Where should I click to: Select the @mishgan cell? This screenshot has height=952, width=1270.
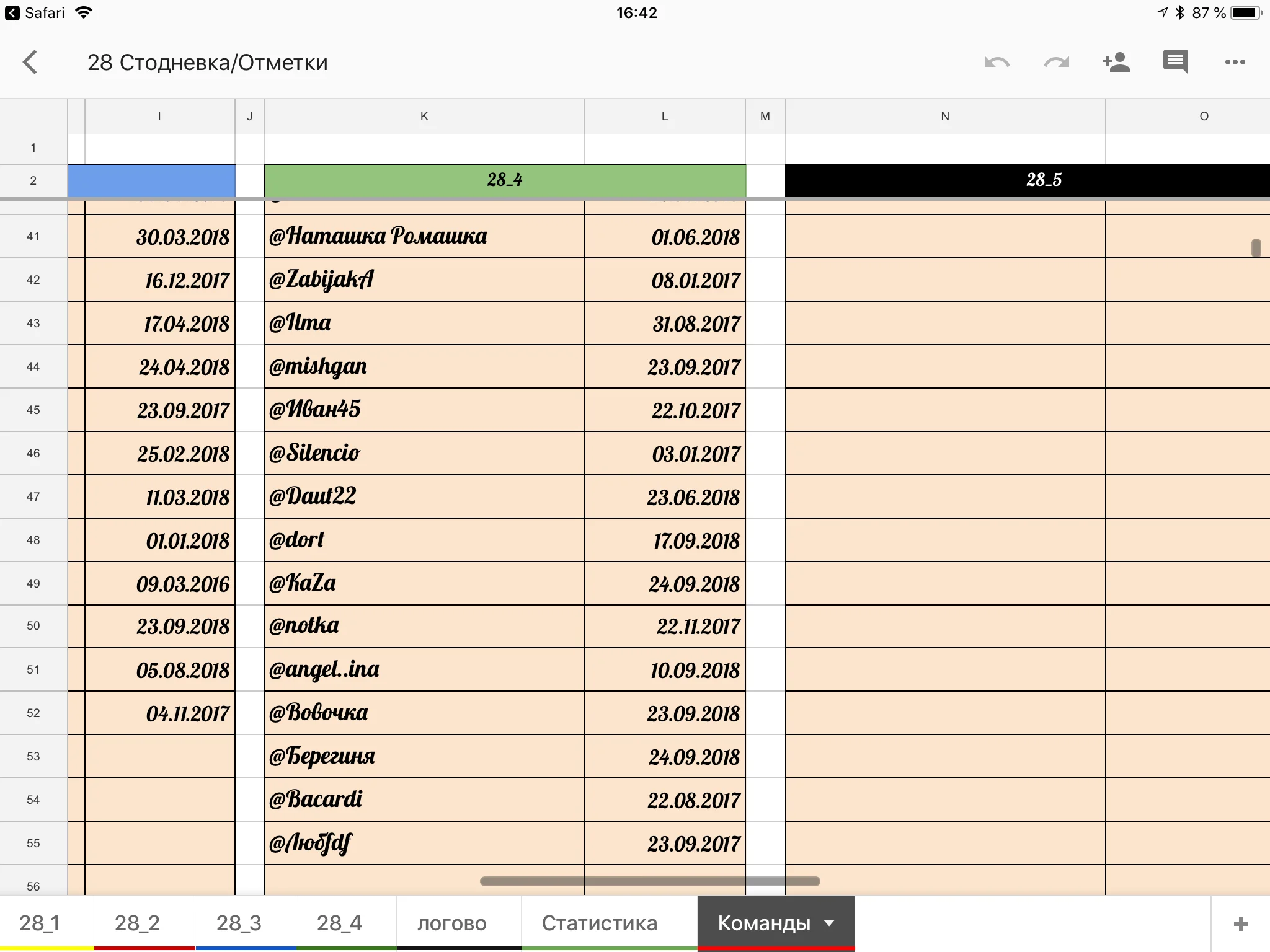point(424,366)
